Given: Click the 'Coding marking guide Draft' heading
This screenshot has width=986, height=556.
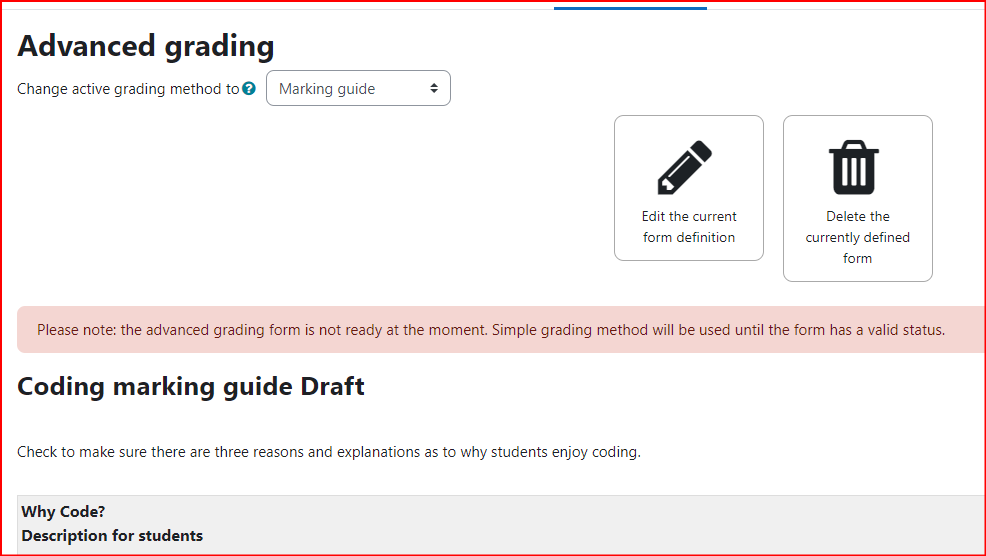Looking at the screenshot, I should [191, 386].
